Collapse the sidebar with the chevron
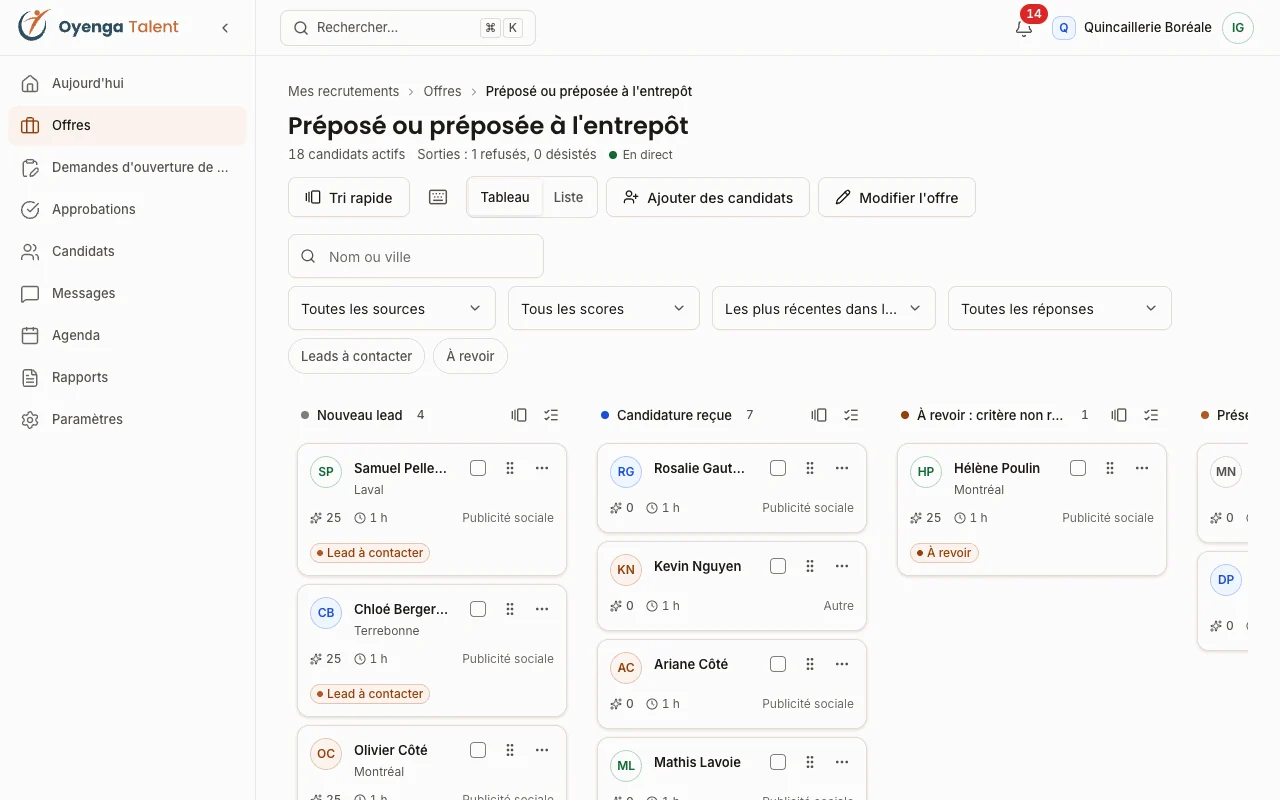Screen dimensions: 1280x800 click(x=225, y=28)
